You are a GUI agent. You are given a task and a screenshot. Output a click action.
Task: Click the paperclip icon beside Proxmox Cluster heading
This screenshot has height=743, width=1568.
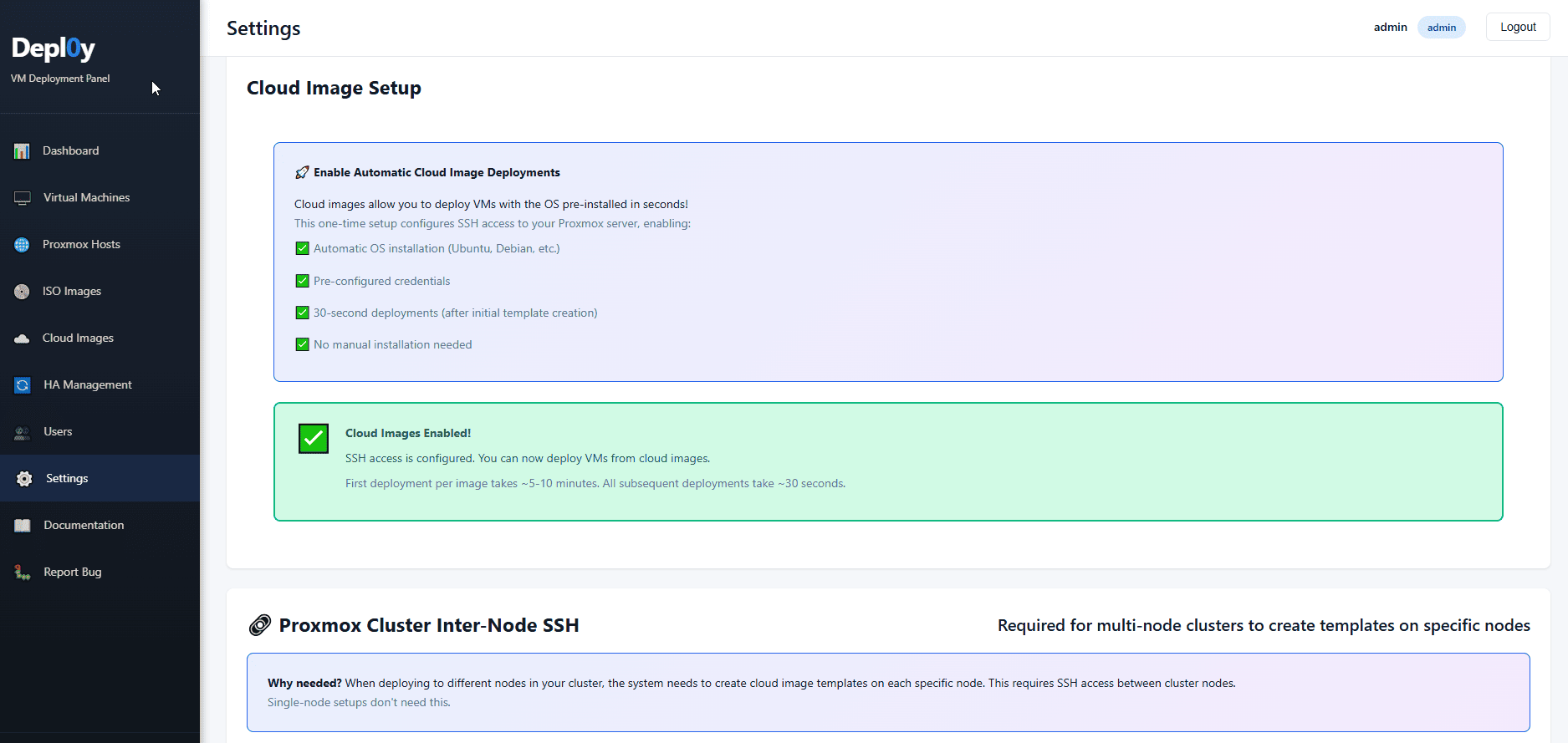260,625
